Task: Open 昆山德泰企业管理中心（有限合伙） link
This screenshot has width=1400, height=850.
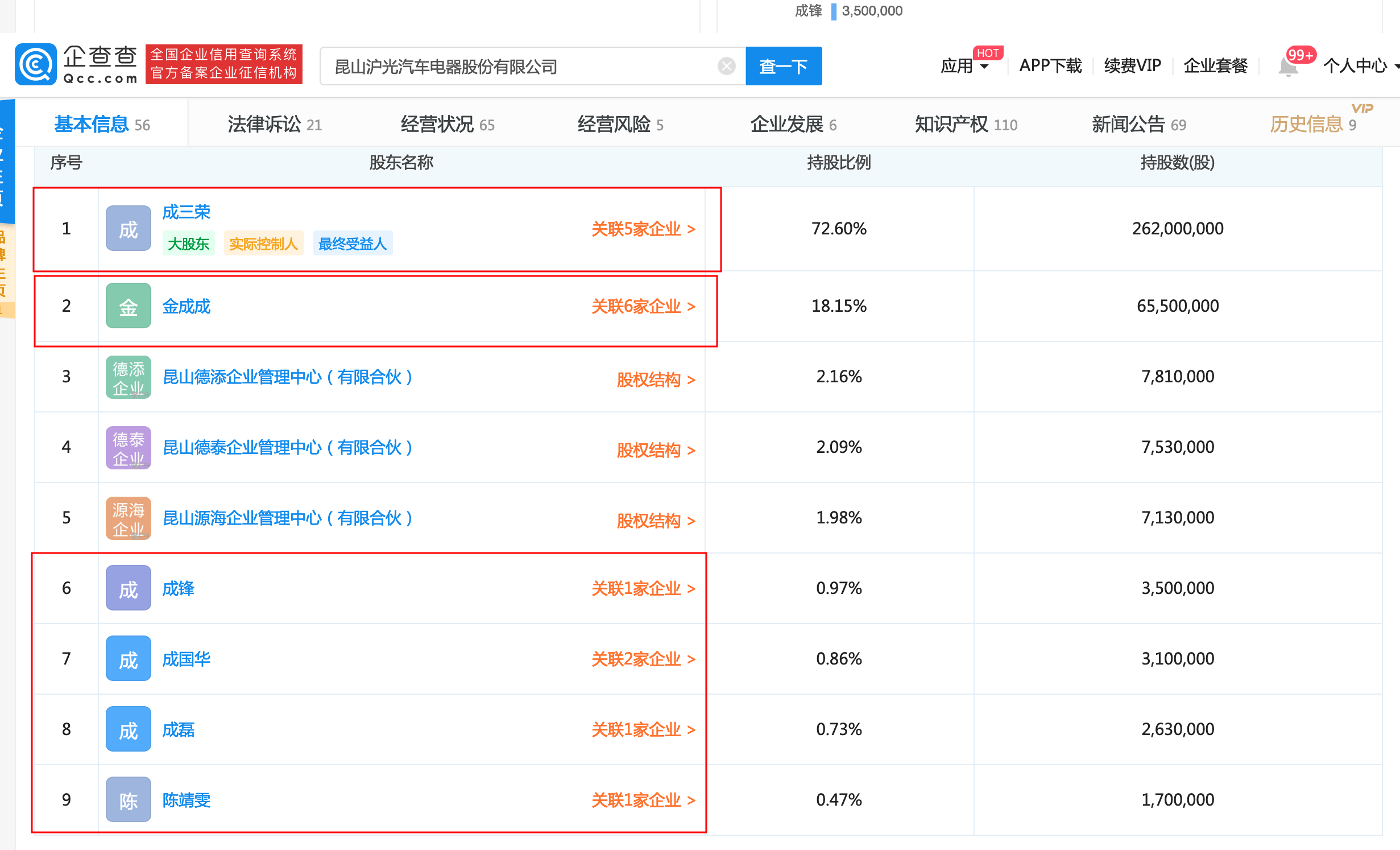Action: [x=288, y=447]
